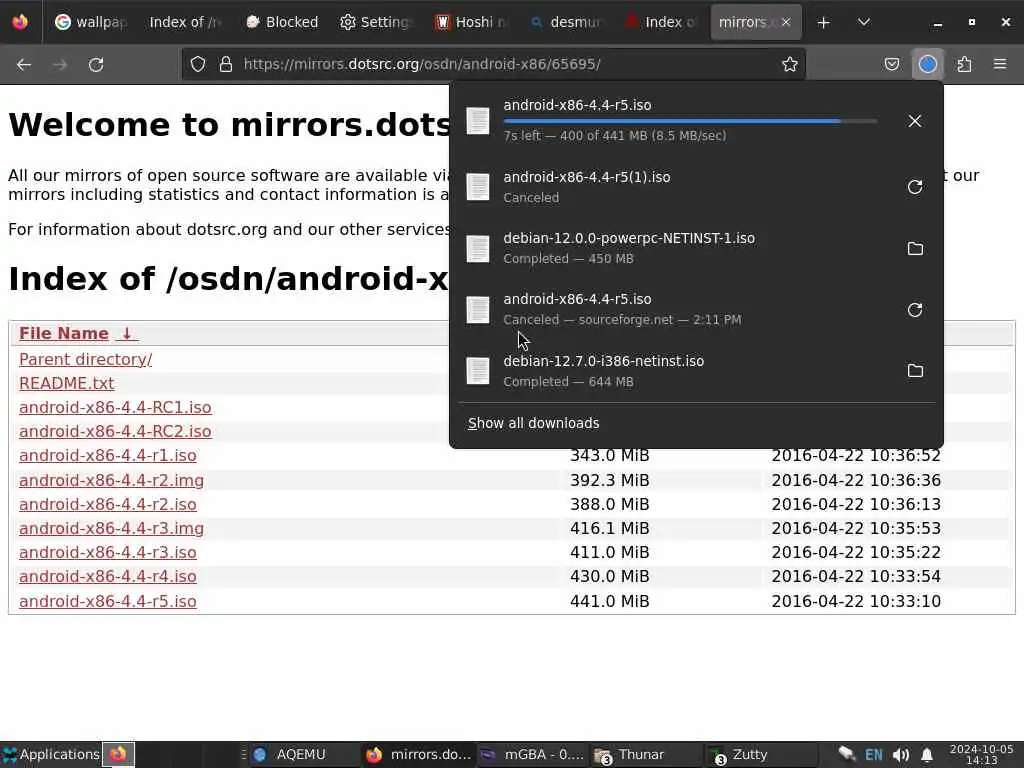Download android-x86-4.4-r3.img
This screenshot has width=1024, height=768.
(112, 528)
